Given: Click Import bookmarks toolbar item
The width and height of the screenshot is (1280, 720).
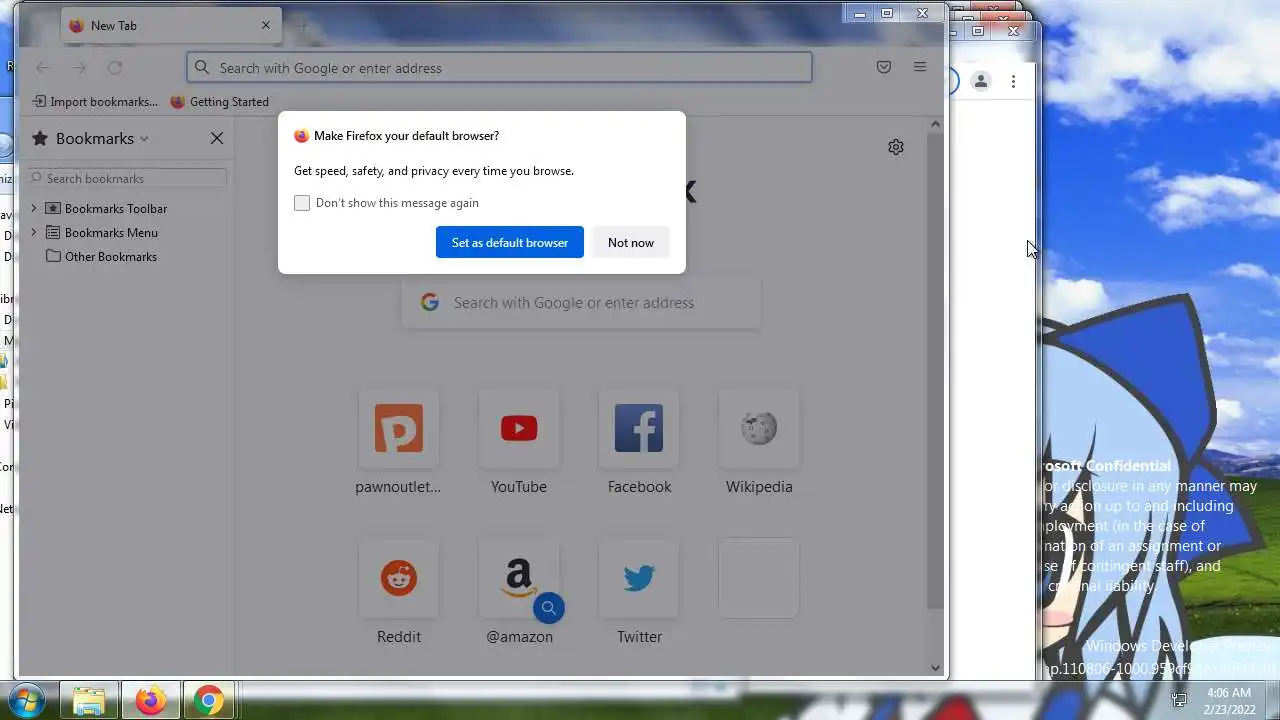Looking at the screenshot, I should (x=95, y=101).
